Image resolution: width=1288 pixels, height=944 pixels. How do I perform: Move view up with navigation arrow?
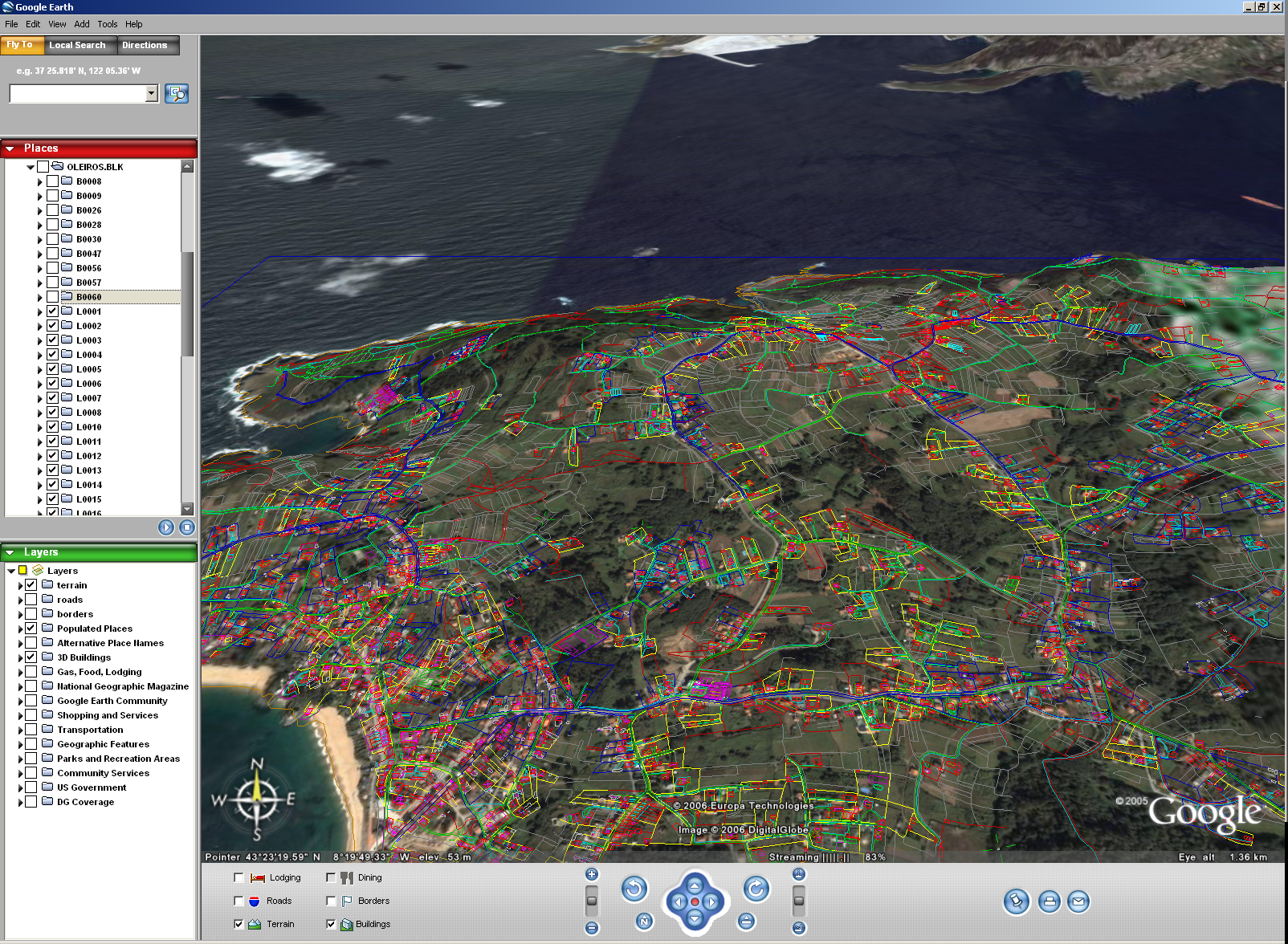(x=695, y=885)
